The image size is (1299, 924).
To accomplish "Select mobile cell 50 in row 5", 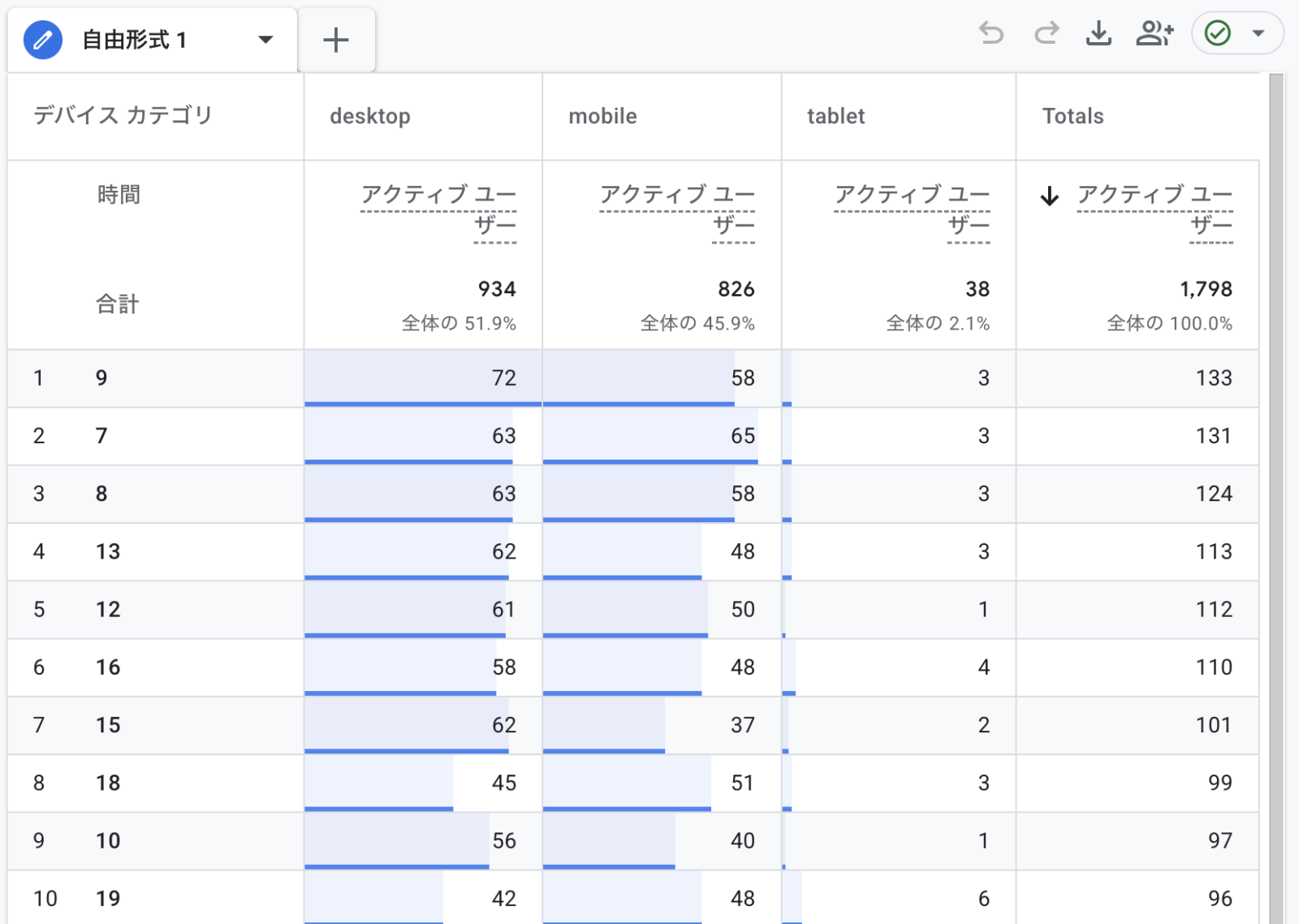I will tap(662, 609).
